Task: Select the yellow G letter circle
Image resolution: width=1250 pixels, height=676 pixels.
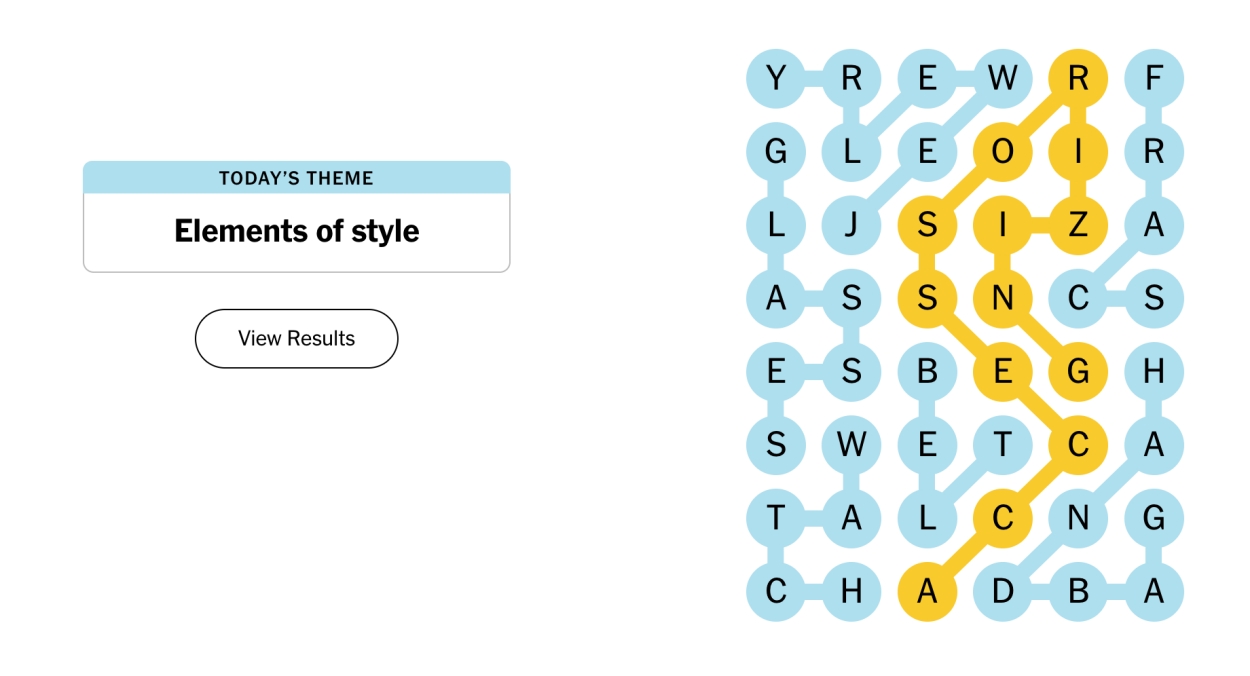Action: click(x=1078, y=371)
